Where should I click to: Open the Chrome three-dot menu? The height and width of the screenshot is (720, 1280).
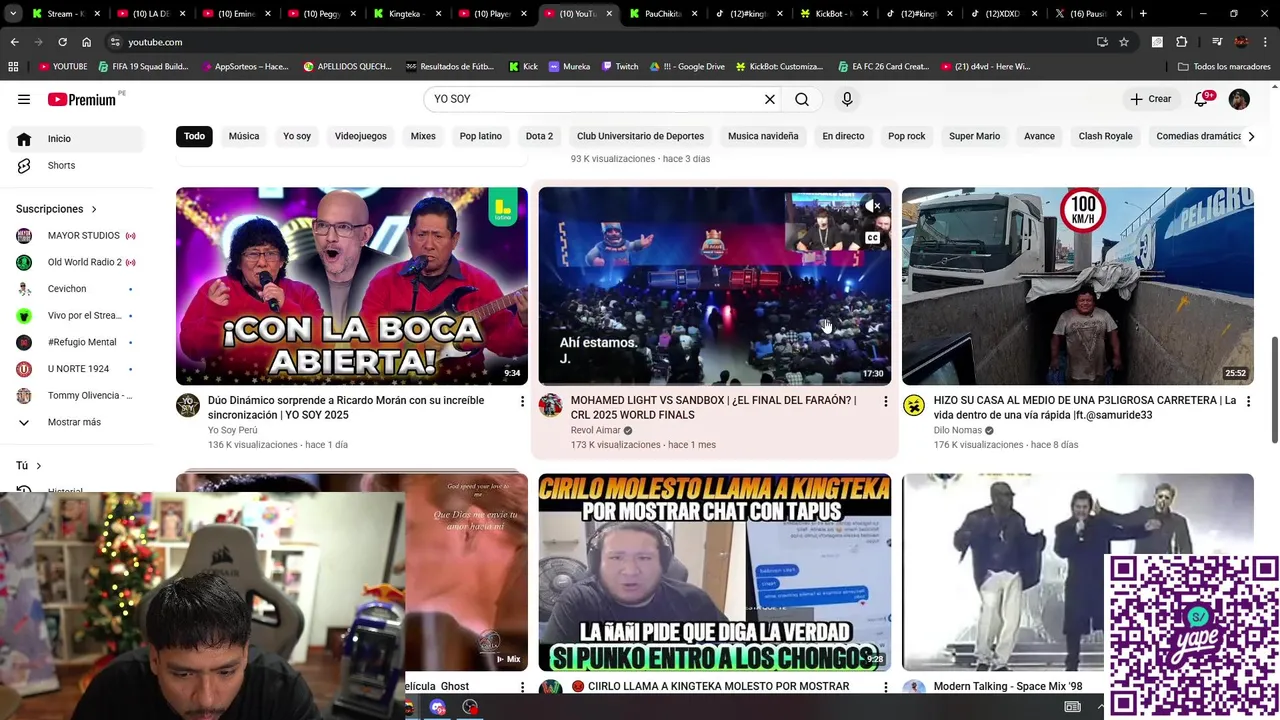pyautogui.click(x=1266, y=42)
